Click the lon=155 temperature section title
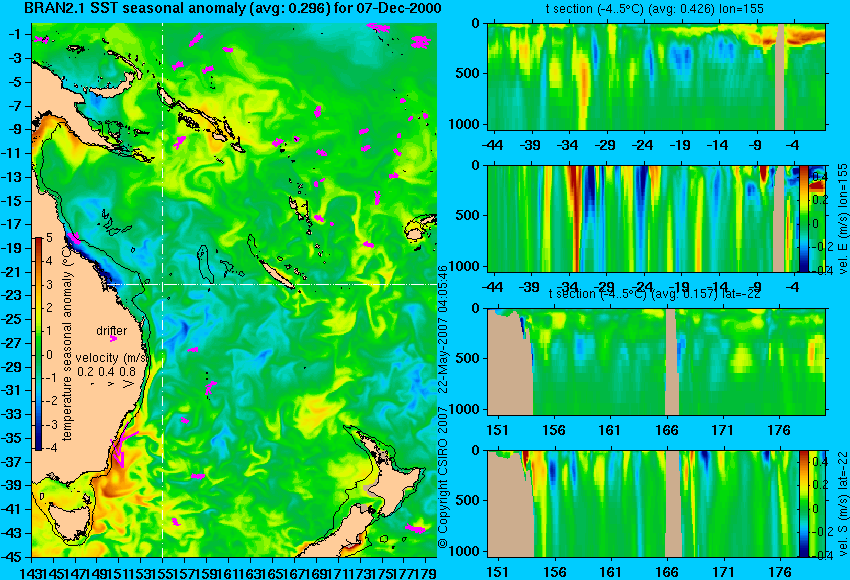 pos(655,9)
